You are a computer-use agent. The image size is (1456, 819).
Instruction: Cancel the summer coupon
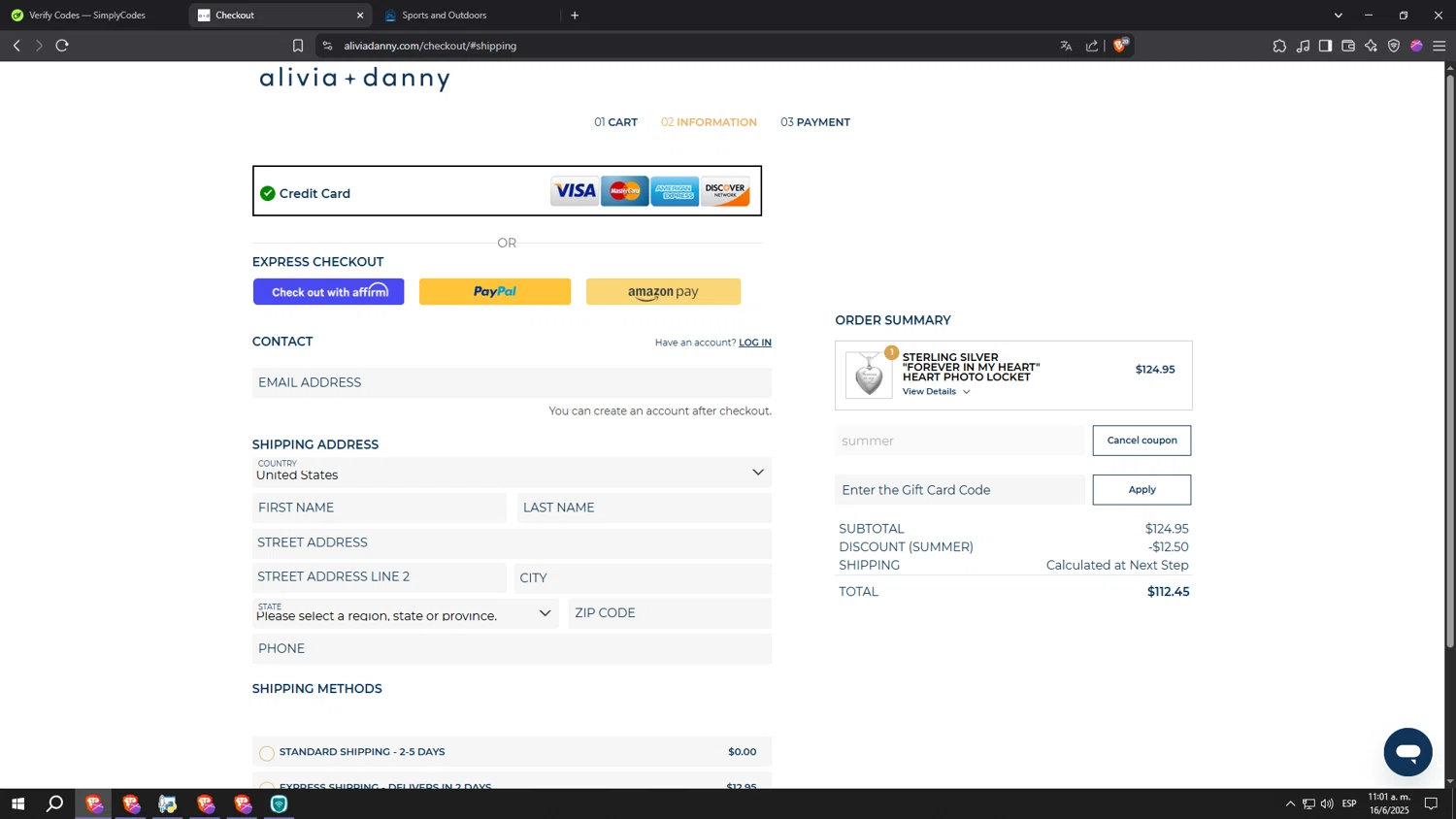(x=1142, y=441)
